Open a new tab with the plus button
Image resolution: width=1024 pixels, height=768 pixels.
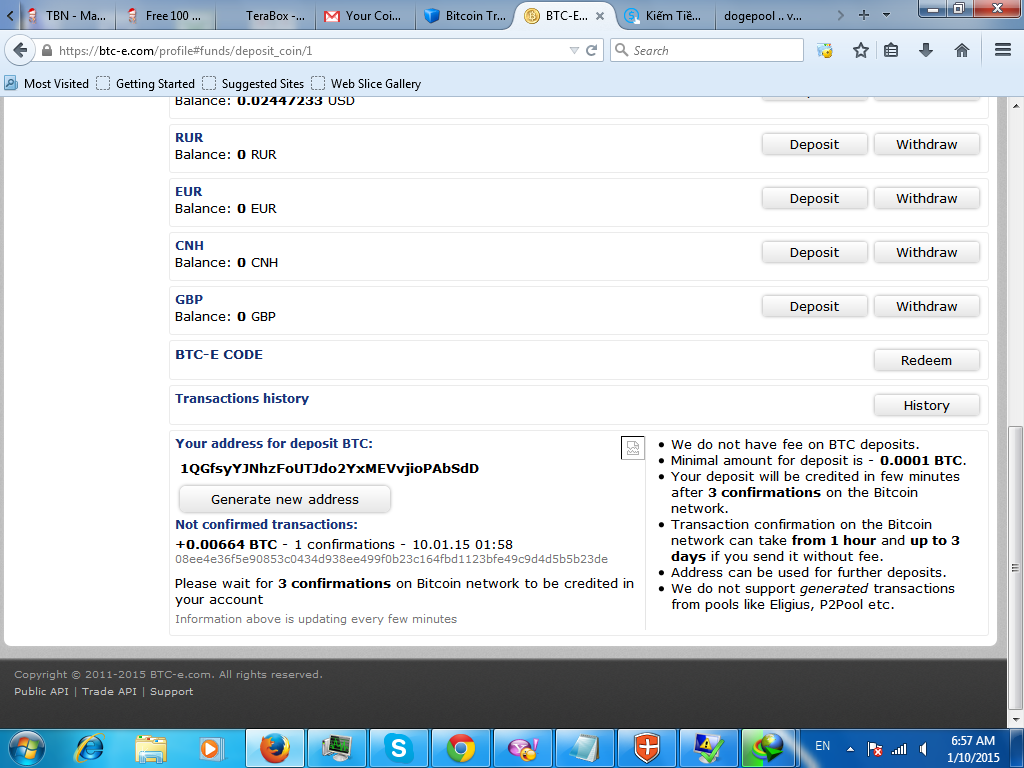click(x=863, y=15)
